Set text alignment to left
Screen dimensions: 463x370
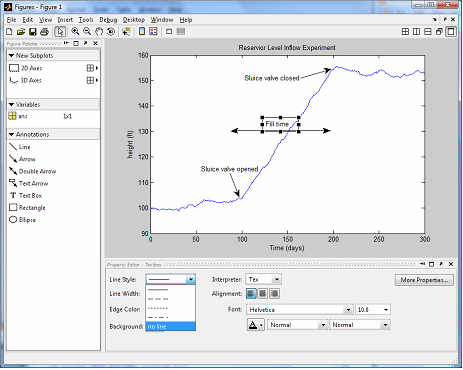[x=251, y=294]
